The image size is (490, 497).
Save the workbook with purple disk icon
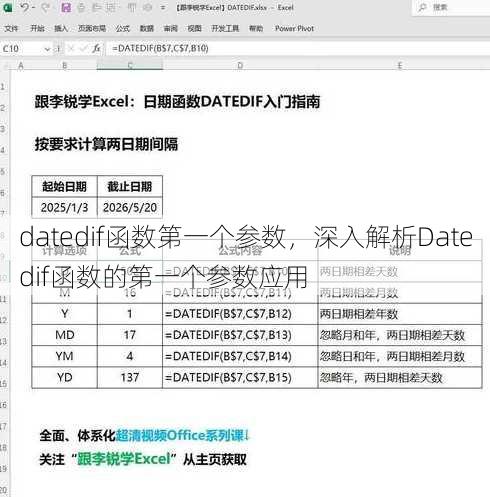(x=66, y=7)
